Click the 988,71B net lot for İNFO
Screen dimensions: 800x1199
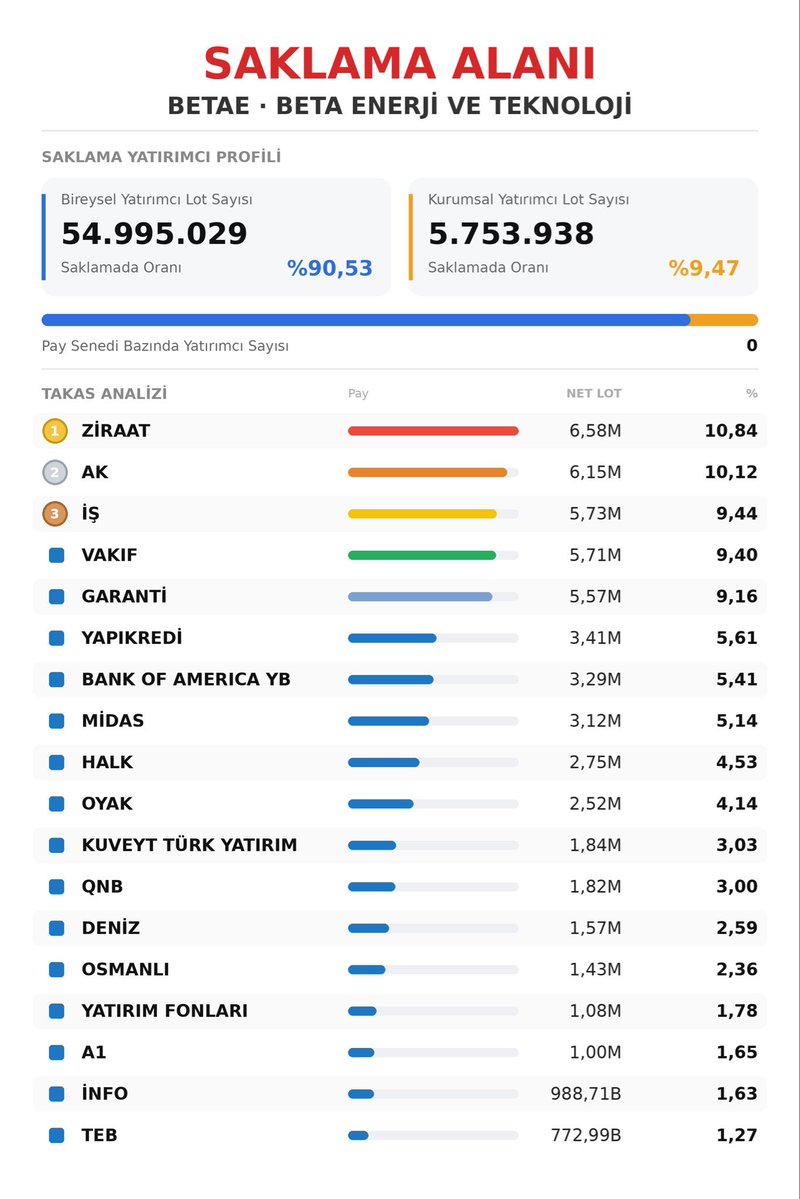tap(586, 1093)
